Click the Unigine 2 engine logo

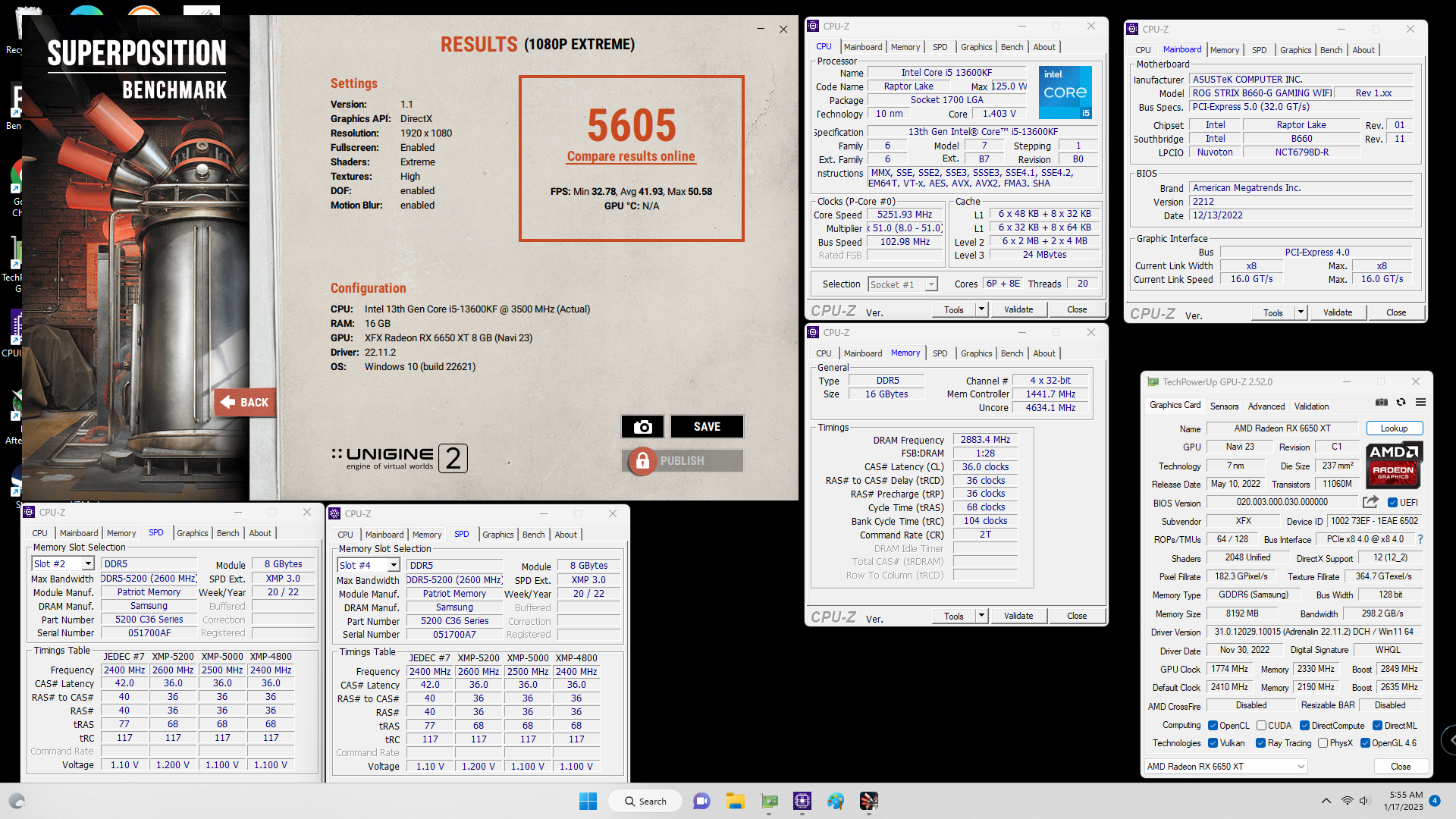(x=400, y=458)
